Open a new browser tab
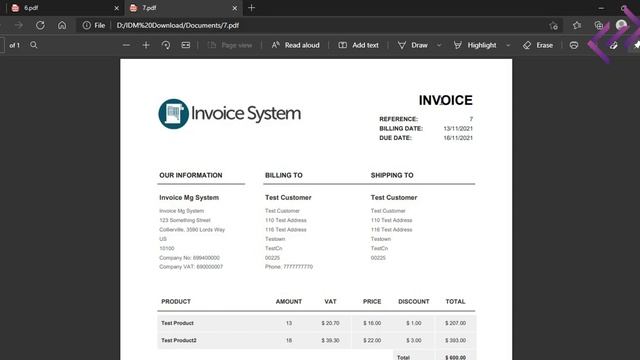The image size is (640, 360). coord(251,8)
